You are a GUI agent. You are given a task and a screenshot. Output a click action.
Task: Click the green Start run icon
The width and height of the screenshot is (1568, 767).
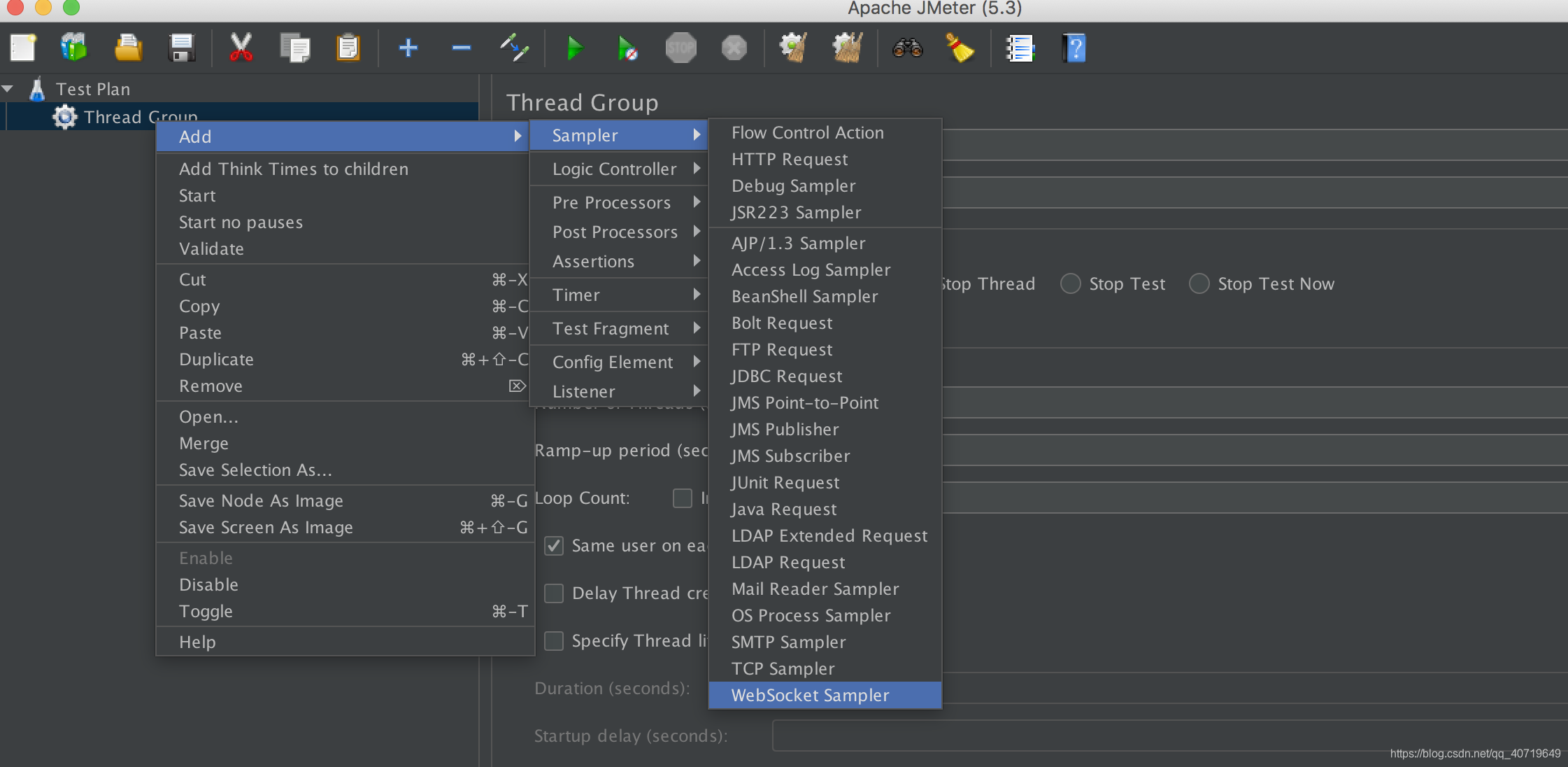click(574, 48)
